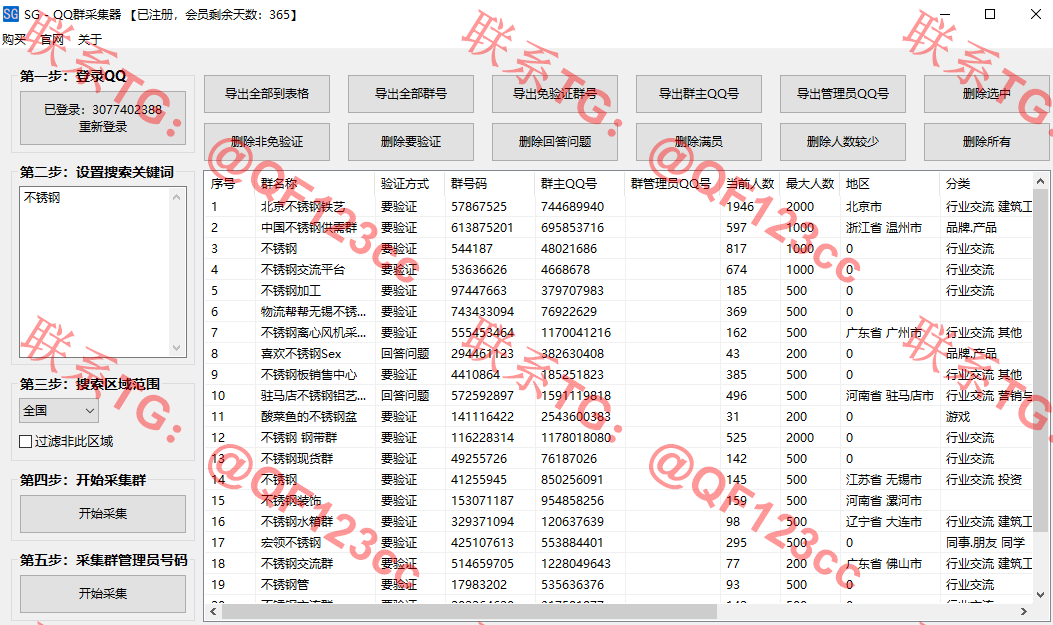The image size is (1053, 625).
Task: Click the 群号码 column header
Action: [490, 183]
